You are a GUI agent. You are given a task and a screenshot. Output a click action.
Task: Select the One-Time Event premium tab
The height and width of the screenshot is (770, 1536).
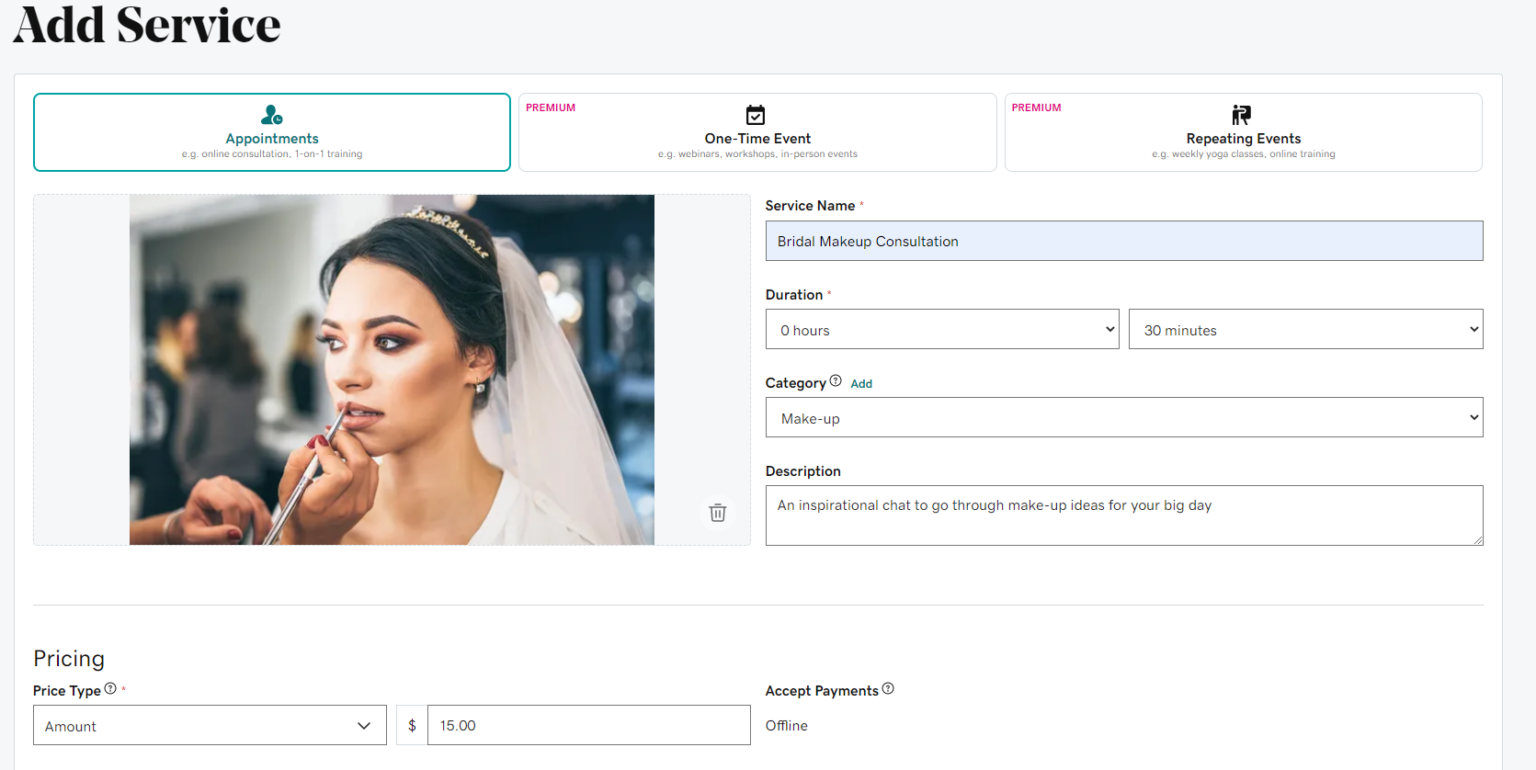(757, 133)
